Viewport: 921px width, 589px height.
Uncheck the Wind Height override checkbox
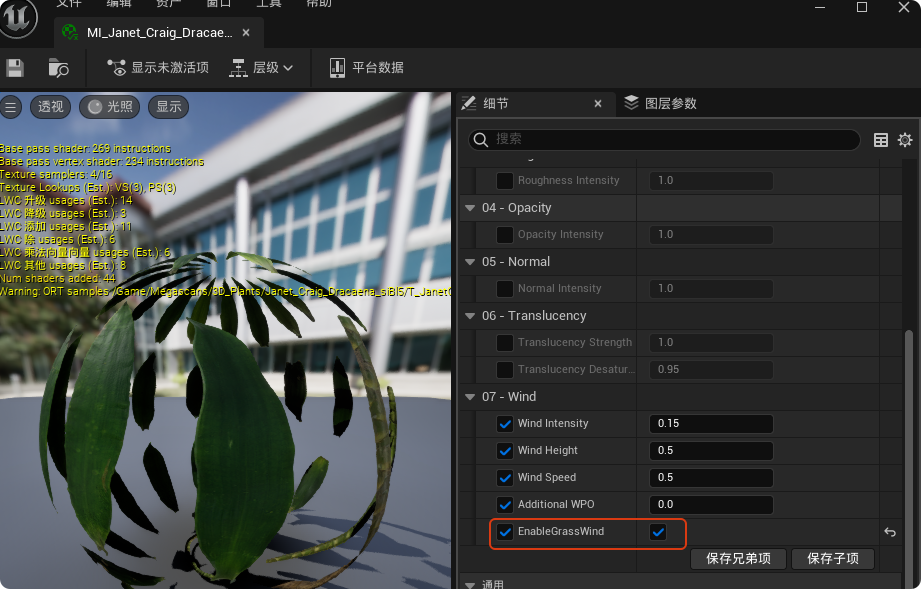(505, 450)
